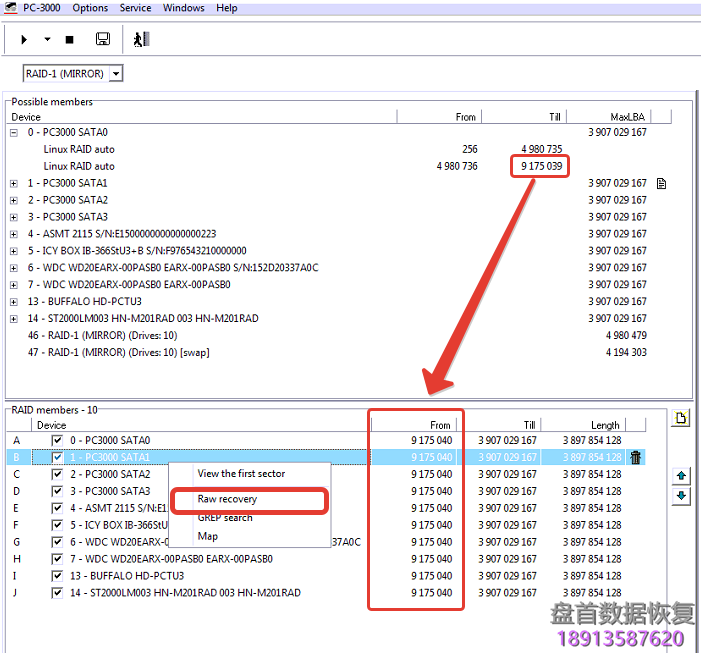Image resolution: width=701 pixels, height=653 pixels.
Task: Toggle checkbox for ST2000LM003 RAID member
Action: [x=57, y=593]
